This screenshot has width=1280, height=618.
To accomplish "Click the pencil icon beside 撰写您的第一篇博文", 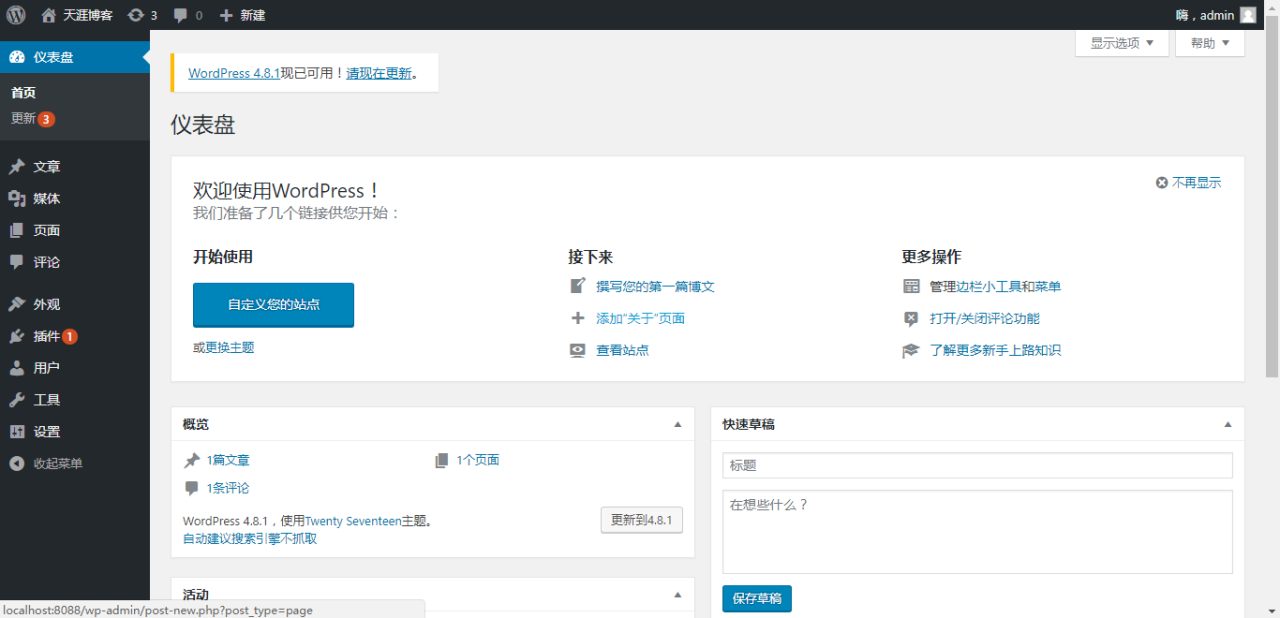I will pos(577,286).
